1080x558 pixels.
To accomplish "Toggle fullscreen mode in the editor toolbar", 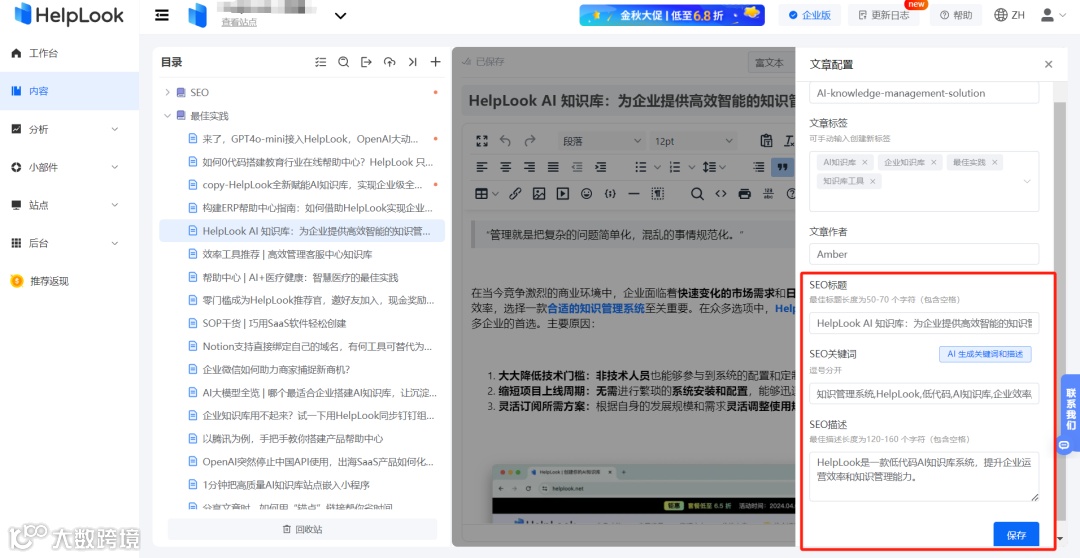I will point(482,141).
